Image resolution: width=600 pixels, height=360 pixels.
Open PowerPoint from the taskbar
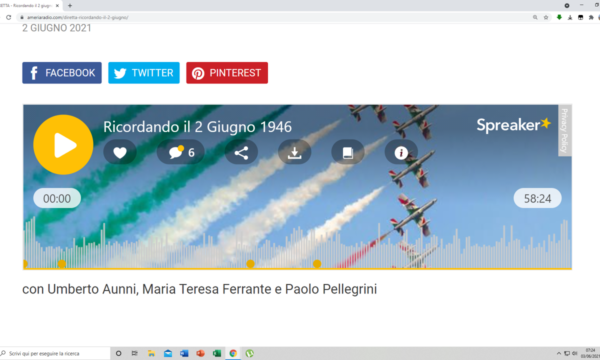201,353
